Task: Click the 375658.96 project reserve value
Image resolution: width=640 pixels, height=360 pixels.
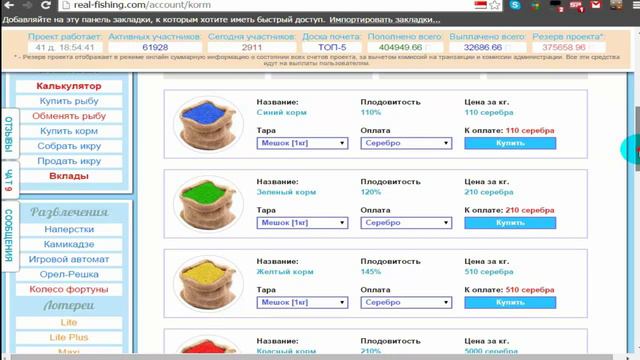Action: 564,47
